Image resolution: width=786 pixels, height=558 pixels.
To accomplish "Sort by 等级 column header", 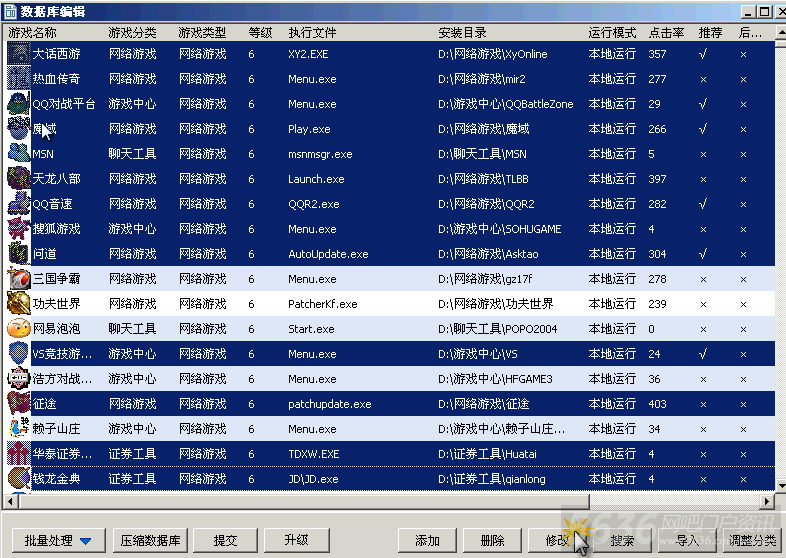I will [x=260, y=33].
